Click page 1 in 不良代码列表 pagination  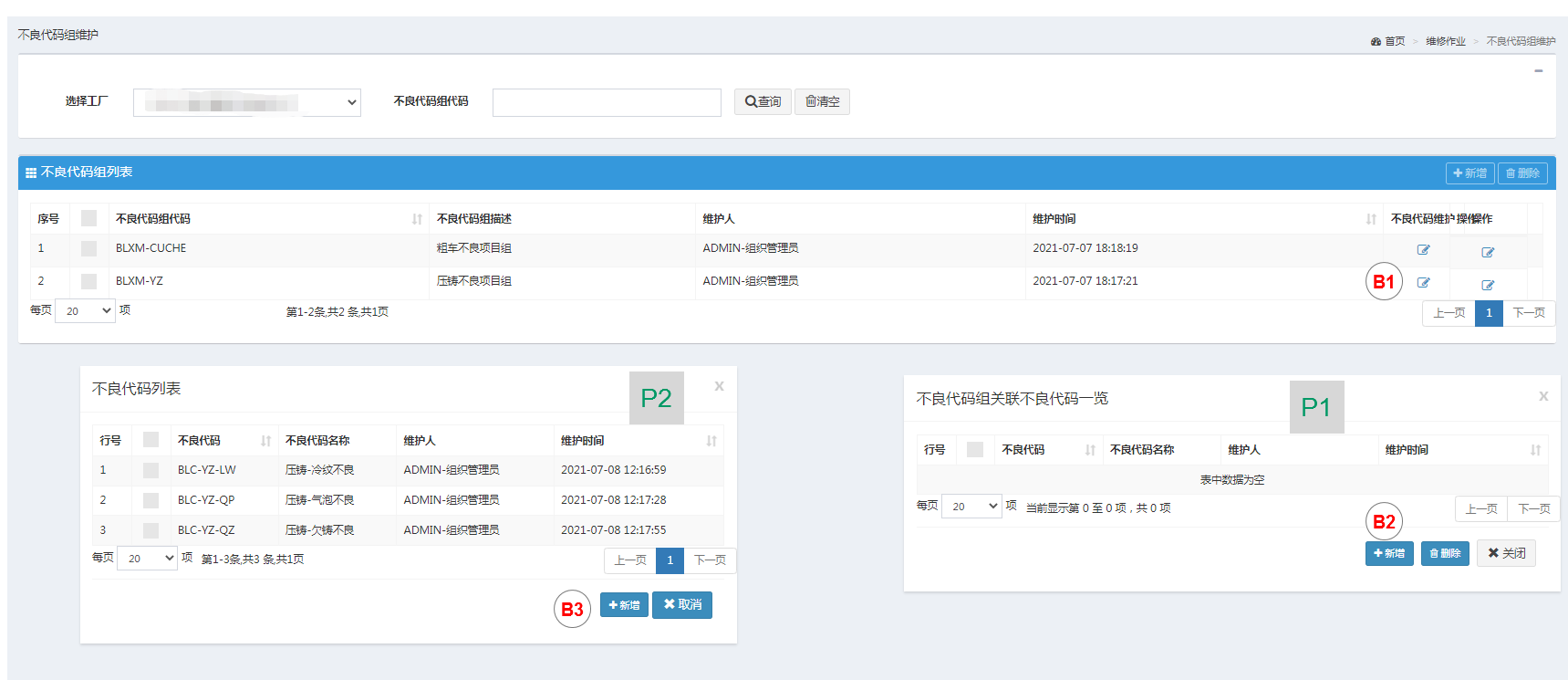[670, 560]
